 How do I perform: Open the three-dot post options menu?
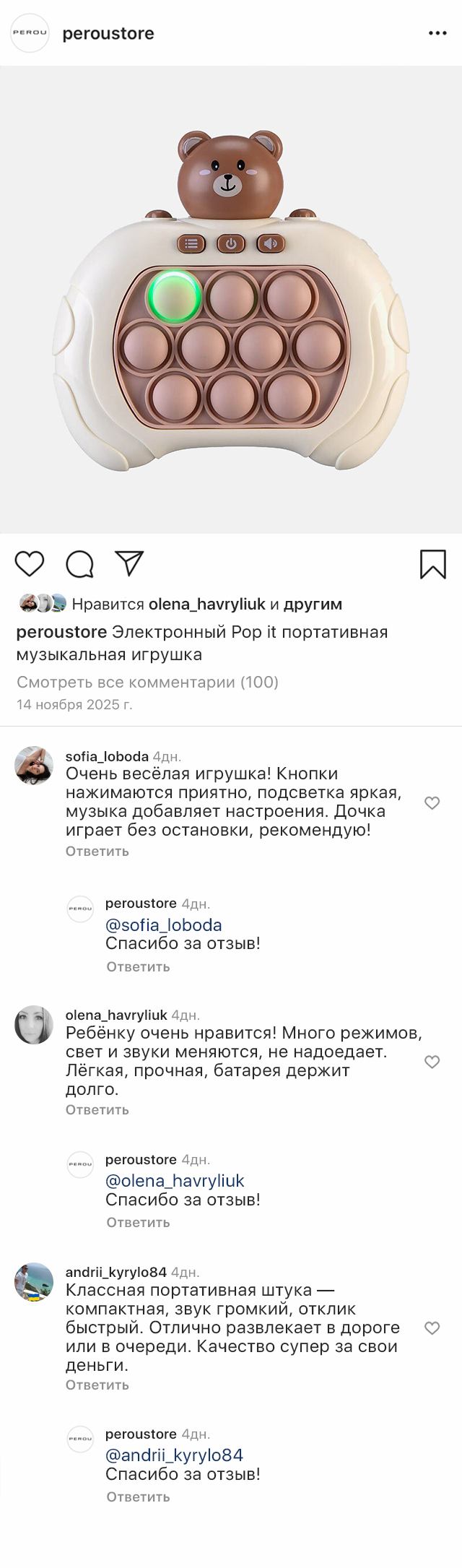[437, 33]
